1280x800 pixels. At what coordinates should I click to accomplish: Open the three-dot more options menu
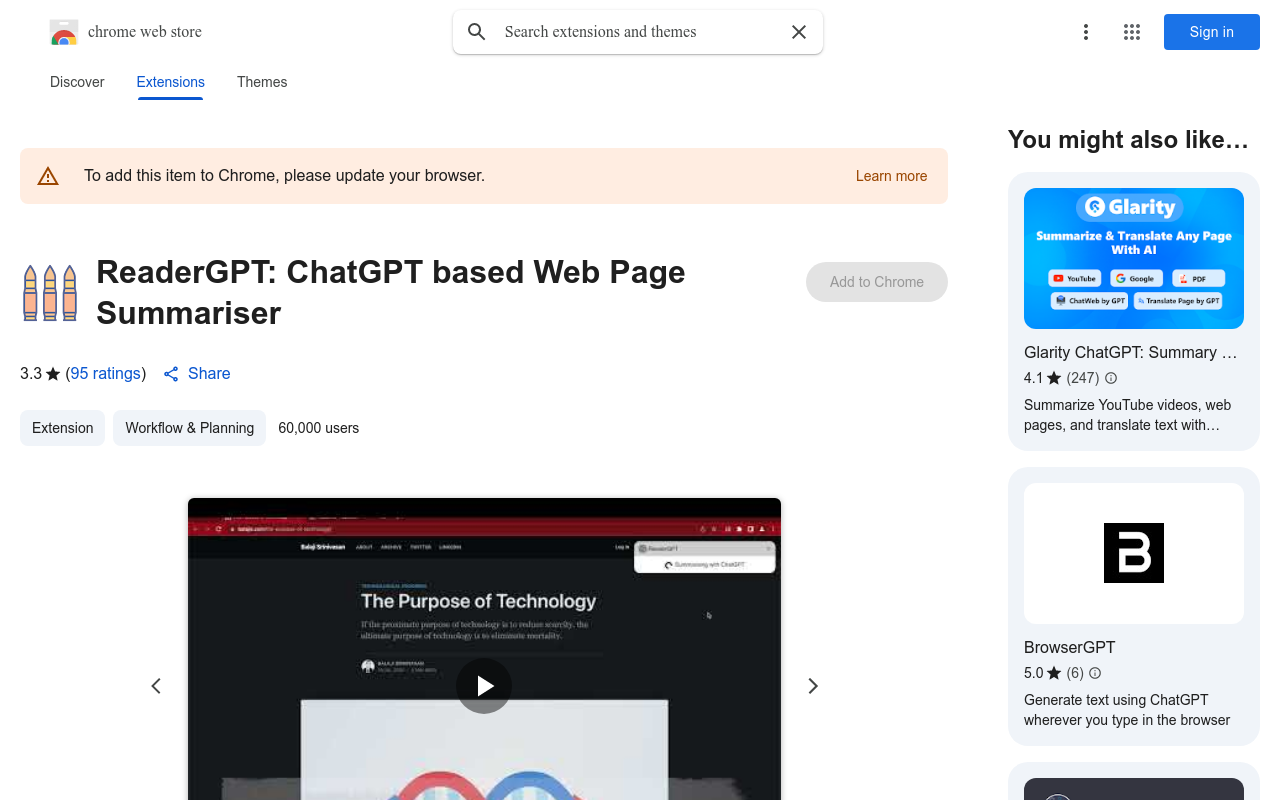(1085, 32)
